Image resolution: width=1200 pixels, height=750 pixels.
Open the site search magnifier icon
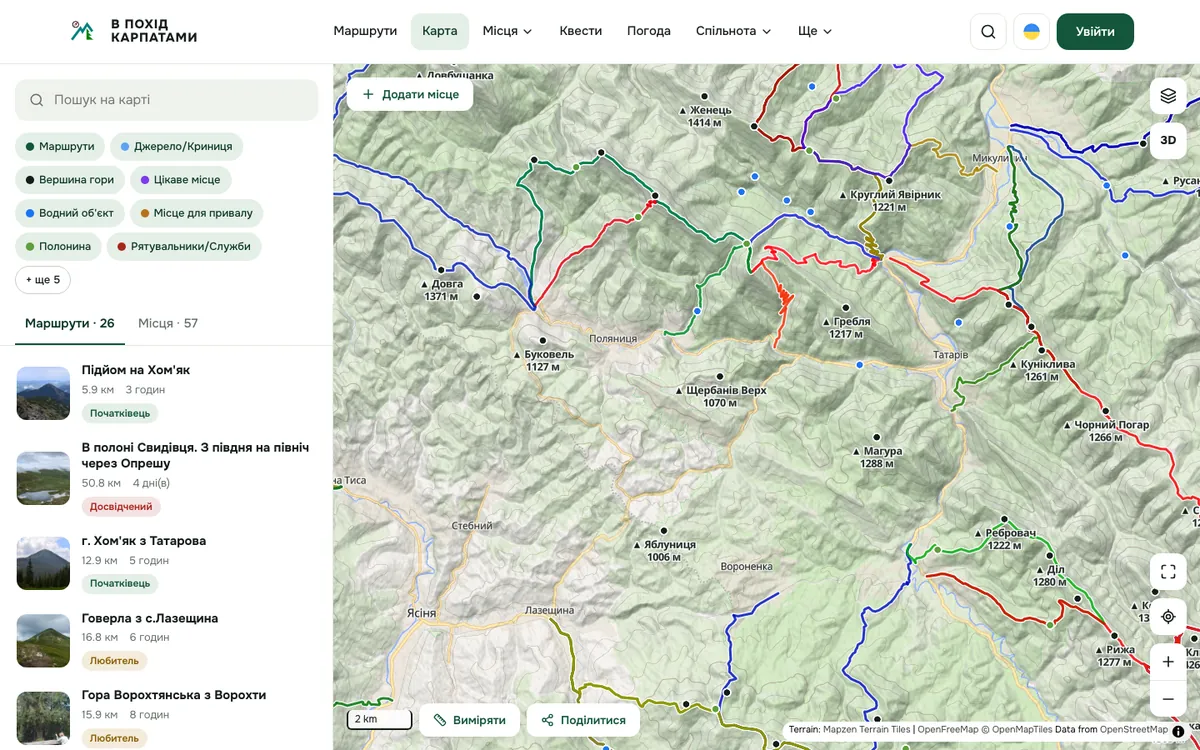point(988,31)
